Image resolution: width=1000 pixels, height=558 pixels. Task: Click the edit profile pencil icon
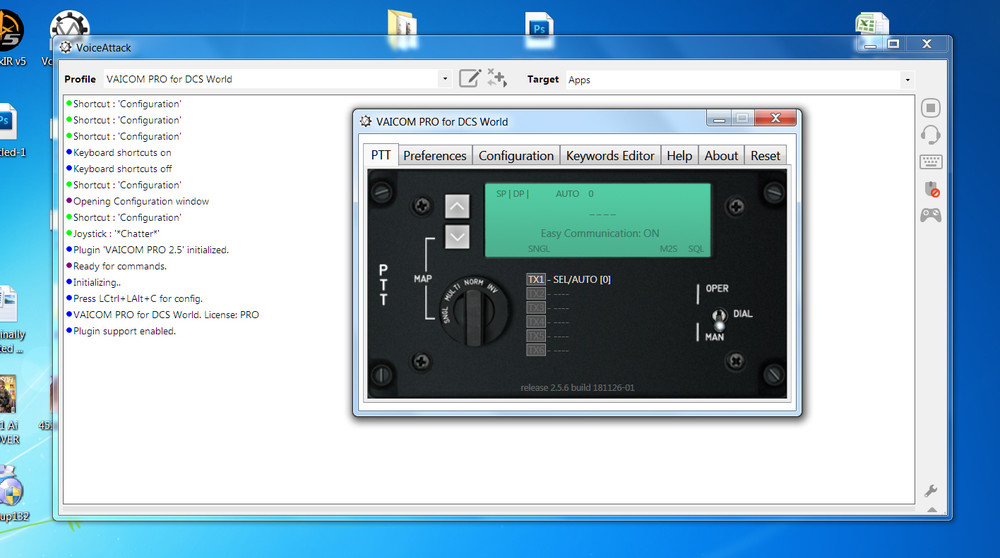(x=470, y=78)
